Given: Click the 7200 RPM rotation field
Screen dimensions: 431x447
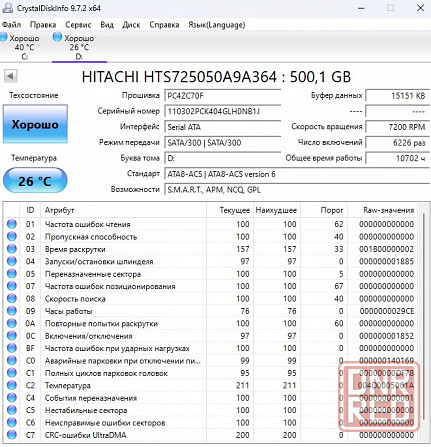Looking at the screenshot, I should [397, 127].
